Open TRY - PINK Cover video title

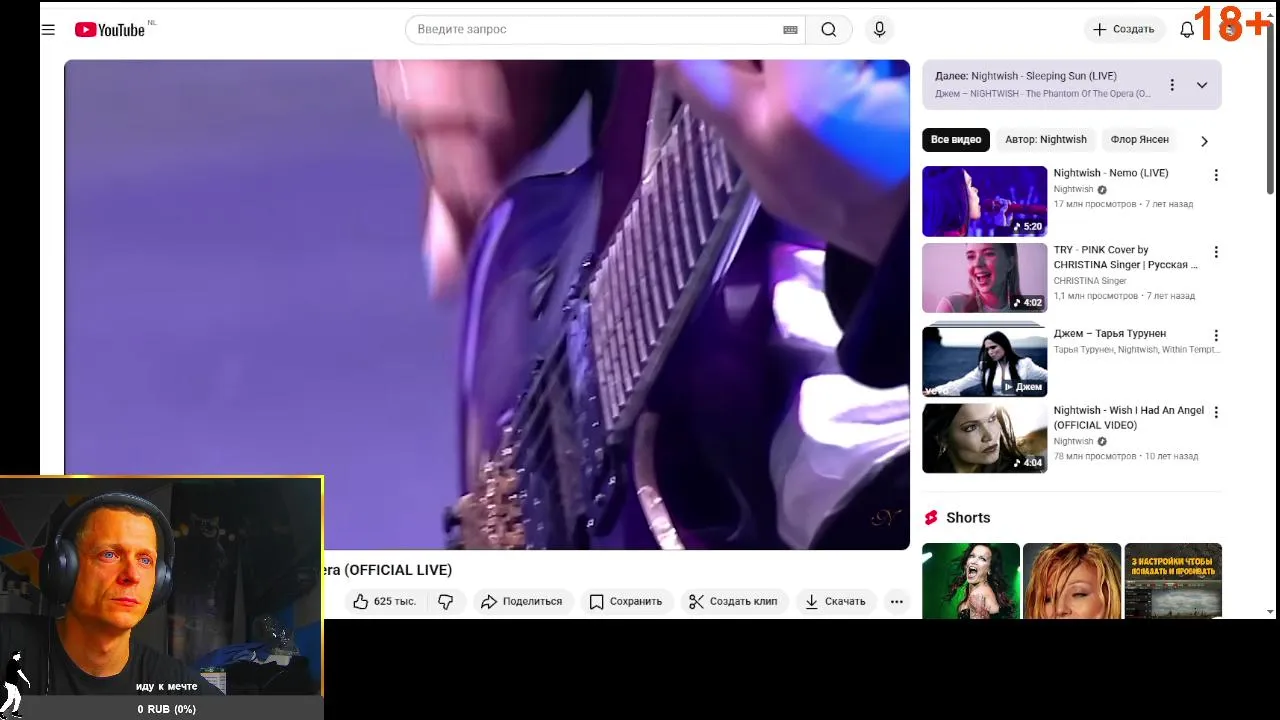(x=1125, y=257)
